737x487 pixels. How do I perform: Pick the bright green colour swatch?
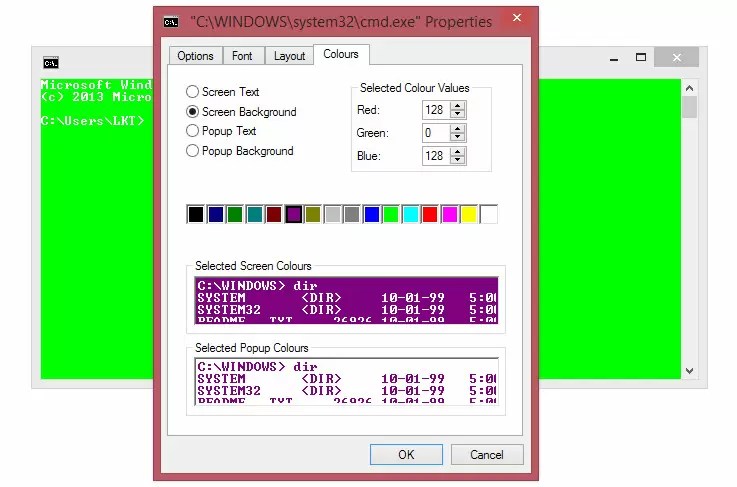(391, 214)
